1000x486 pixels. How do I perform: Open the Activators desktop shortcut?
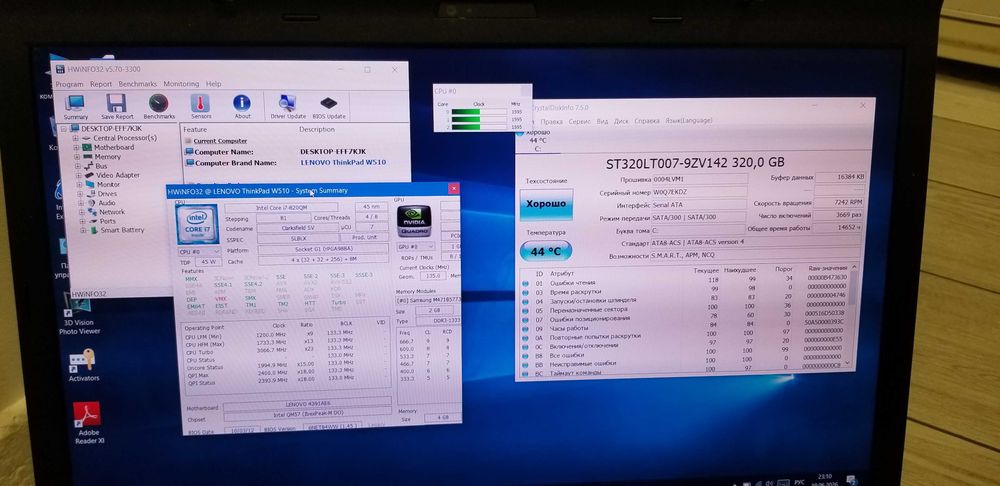84,365
